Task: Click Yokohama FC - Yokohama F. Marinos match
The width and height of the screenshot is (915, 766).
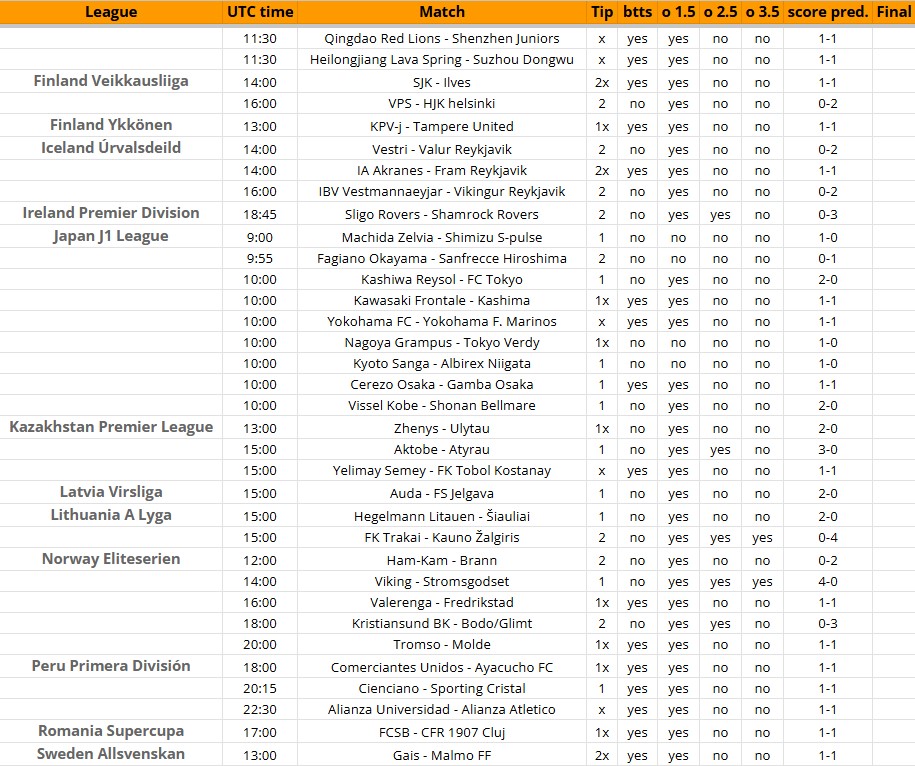Action: pyautogui.click(x=442, y=321)
